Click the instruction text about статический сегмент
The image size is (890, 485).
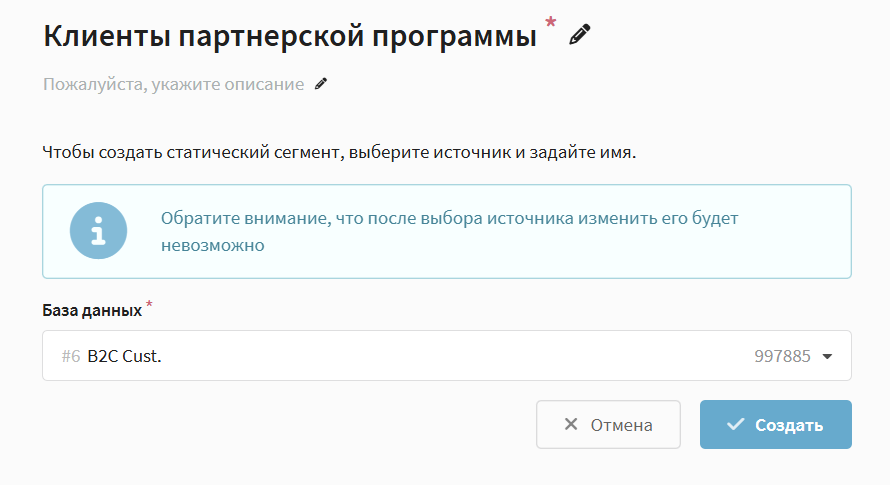(x=339, y=154)
